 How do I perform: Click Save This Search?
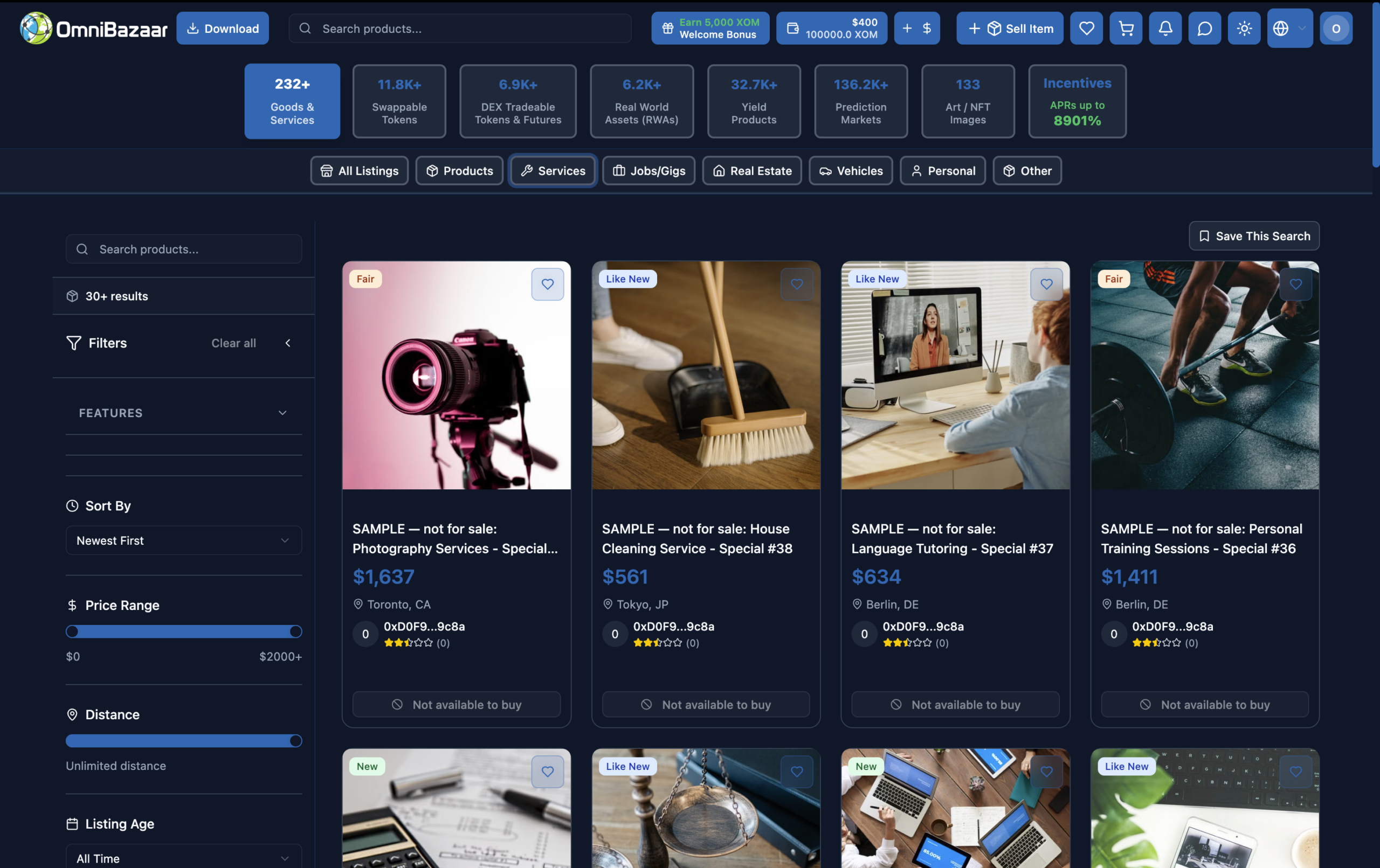tap(1254, 236)
